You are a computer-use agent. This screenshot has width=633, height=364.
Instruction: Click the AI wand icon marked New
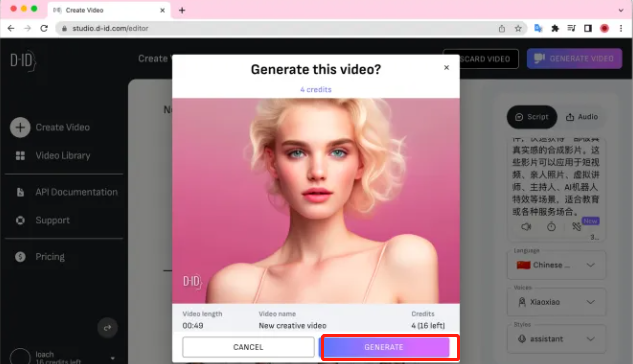point(576,226)
